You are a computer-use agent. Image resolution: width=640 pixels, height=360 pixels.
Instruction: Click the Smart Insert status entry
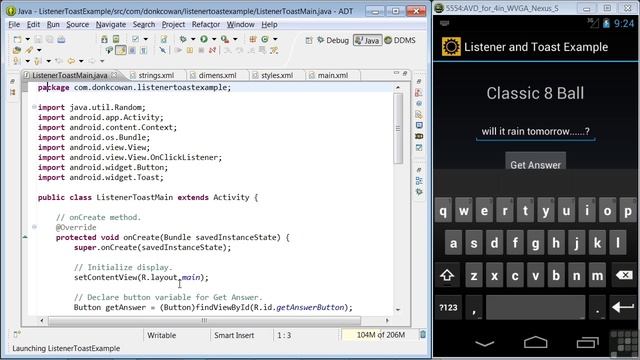[234, 335]
